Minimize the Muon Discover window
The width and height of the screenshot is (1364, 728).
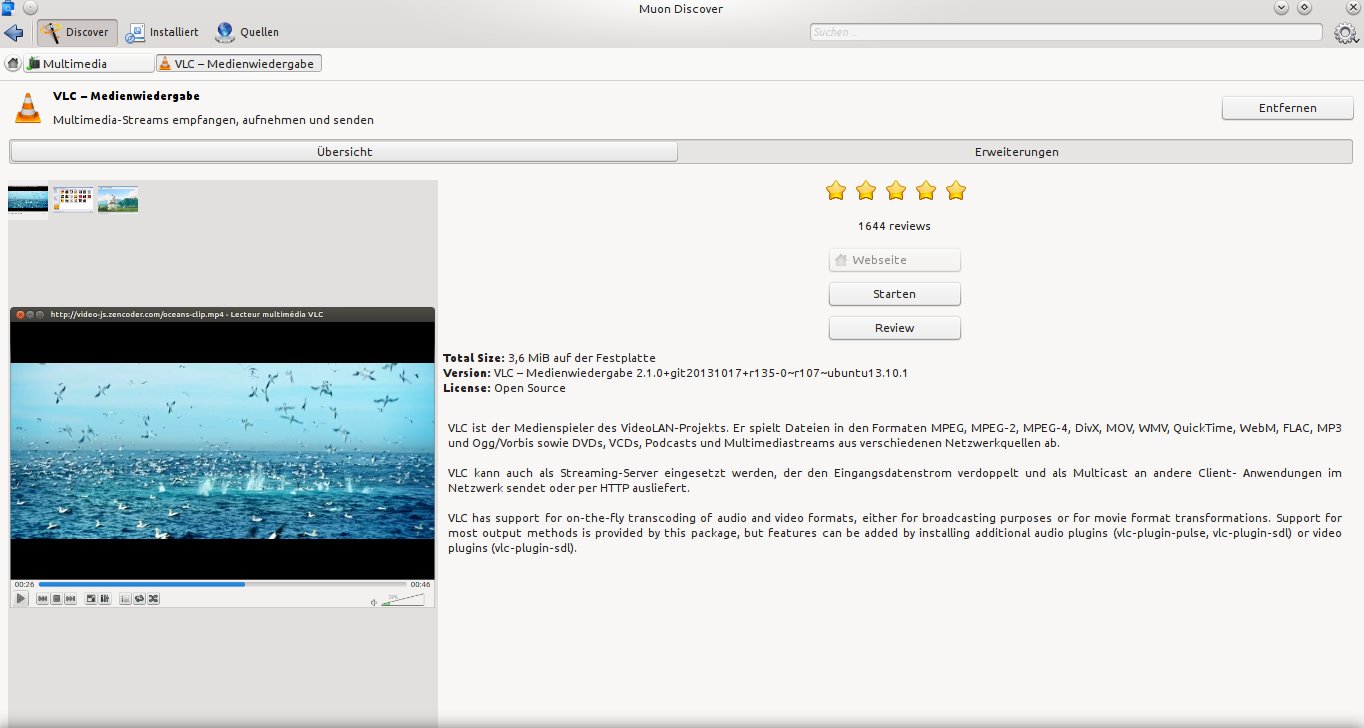(x=1282, y=8)
